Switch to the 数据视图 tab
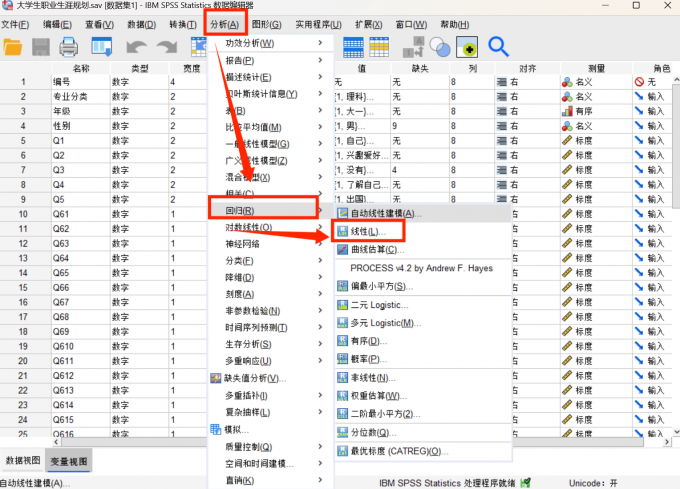This screenshot has width=680, height=489. coord(23,460)
